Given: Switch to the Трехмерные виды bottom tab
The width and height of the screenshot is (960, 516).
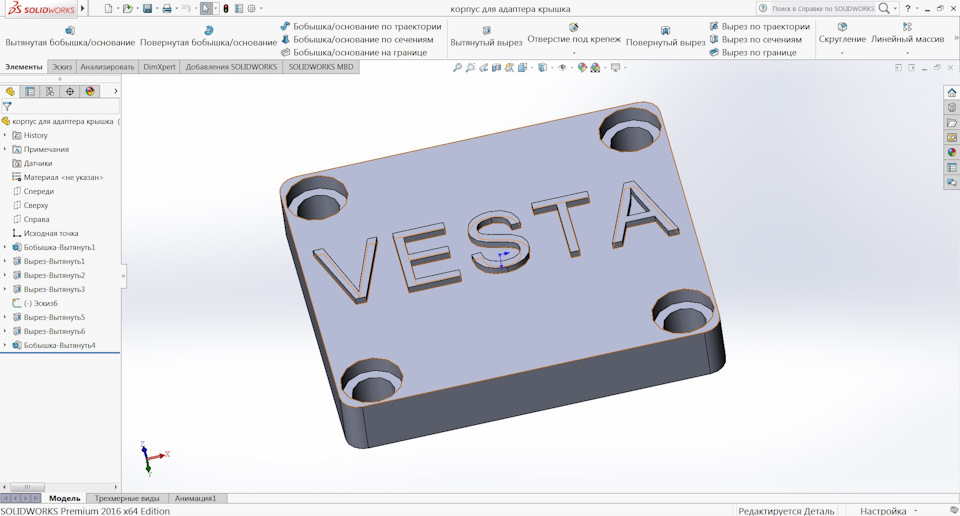Looking at the screenshot, I should tap(127, 498).
